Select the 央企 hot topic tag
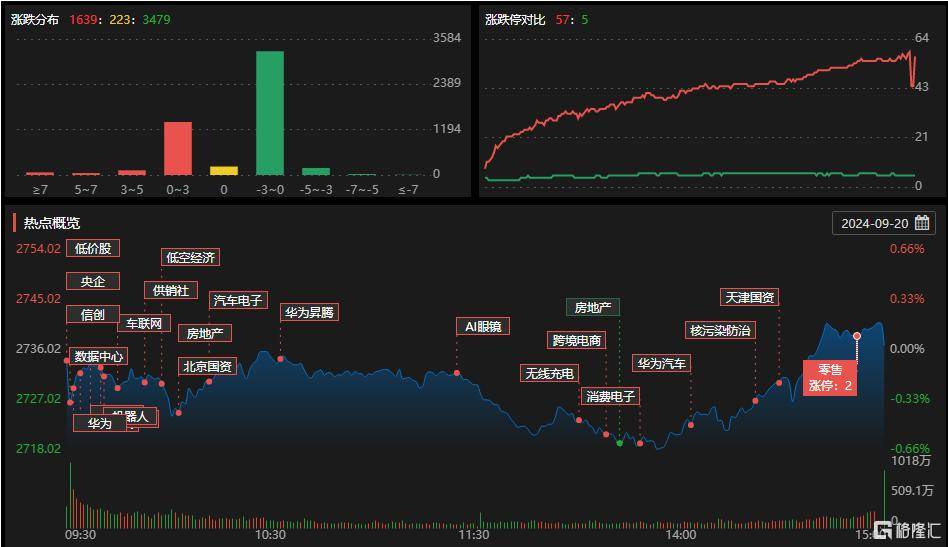948x547 pixels. [x=92, y=281]
